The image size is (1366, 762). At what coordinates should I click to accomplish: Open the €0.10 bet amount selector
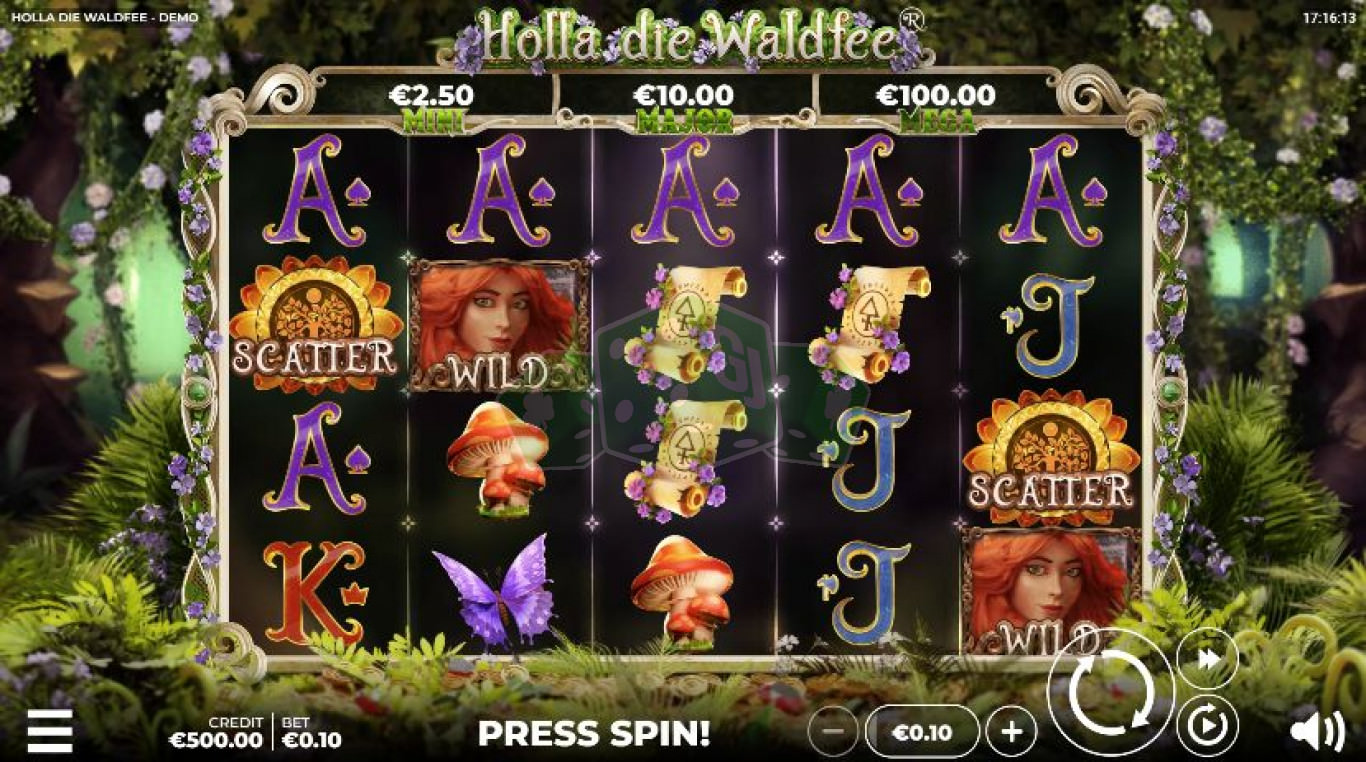[922, 732]
